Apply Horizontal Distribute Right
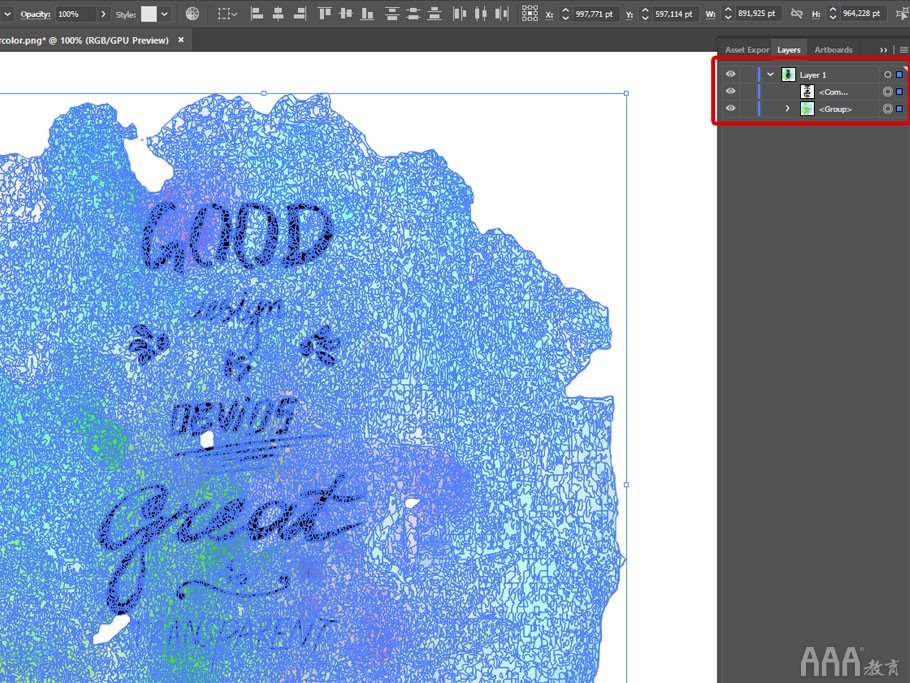Screen dimensions: 910x683 coord(501,14)
